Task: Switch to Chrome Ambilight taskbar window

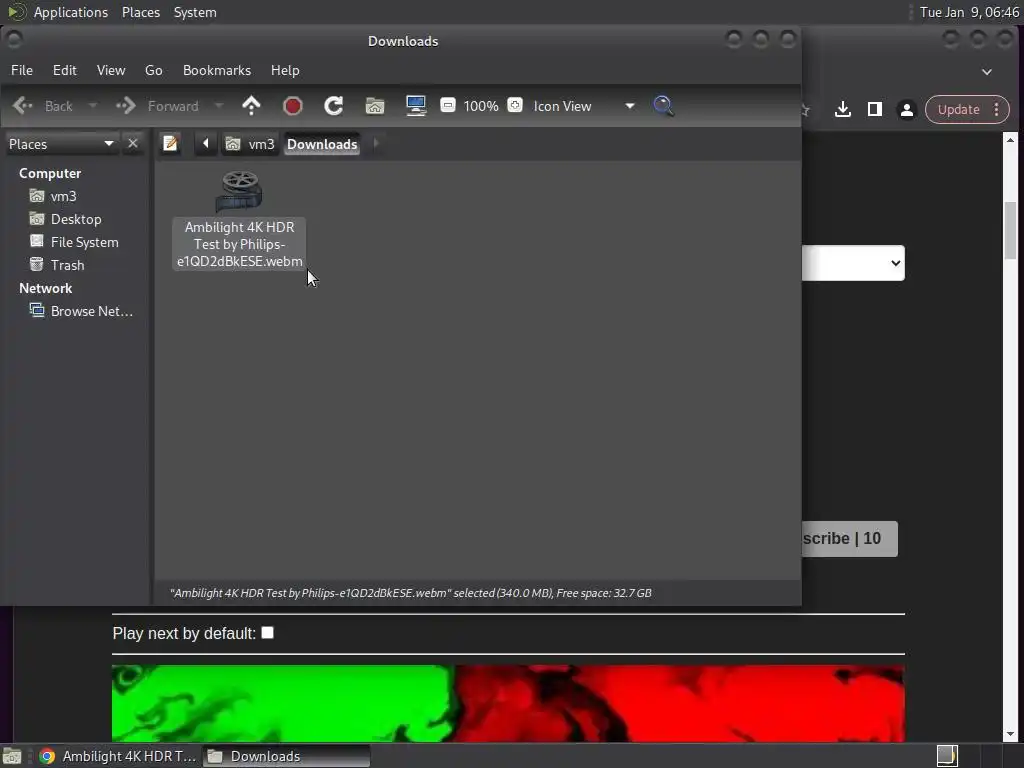Action: (x=118, y=756)
